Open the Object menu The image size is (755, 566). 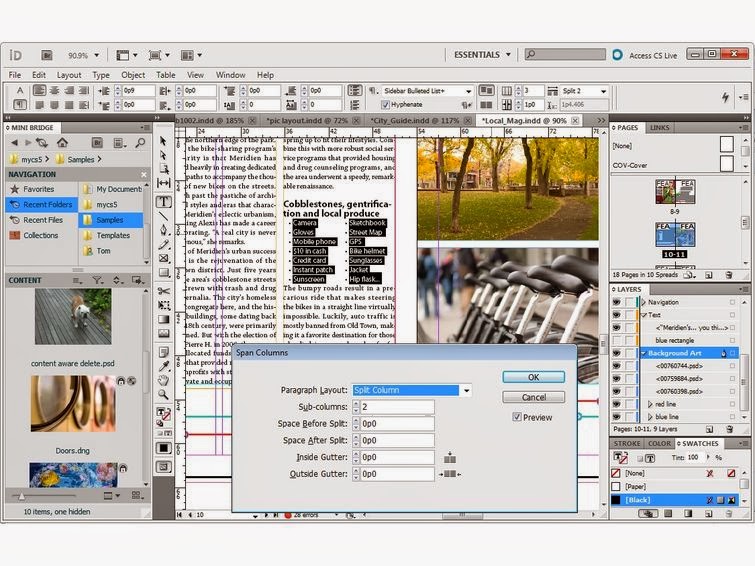133,75
